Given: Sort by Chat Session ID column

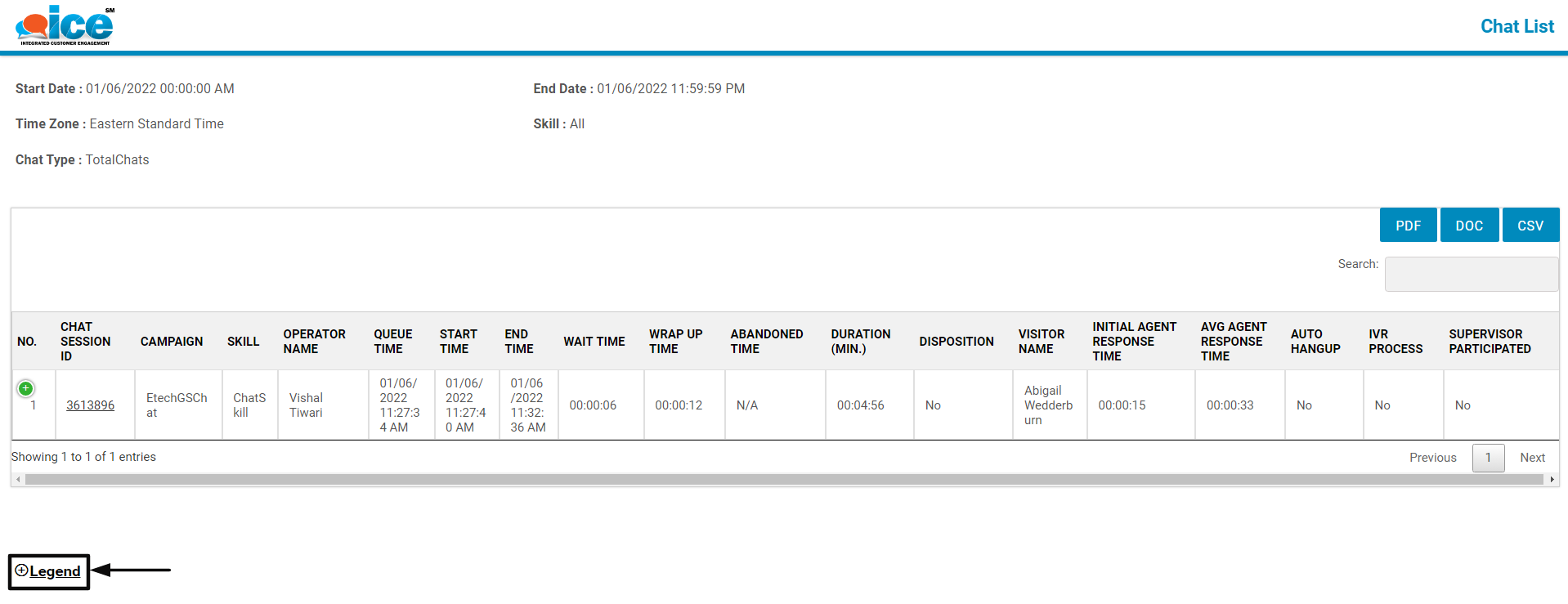Looking at the screenshot, I should point(85,342).
